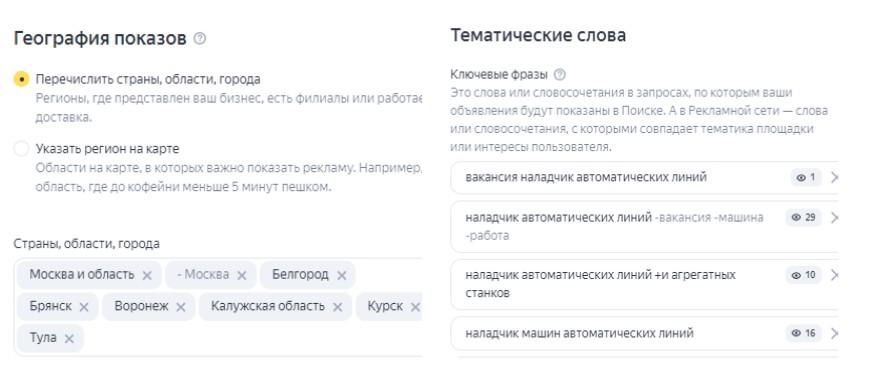Screen dimensions: 882x382
Task: Select Перечислить страны, области, города radio option
Action: pos(21,79)
